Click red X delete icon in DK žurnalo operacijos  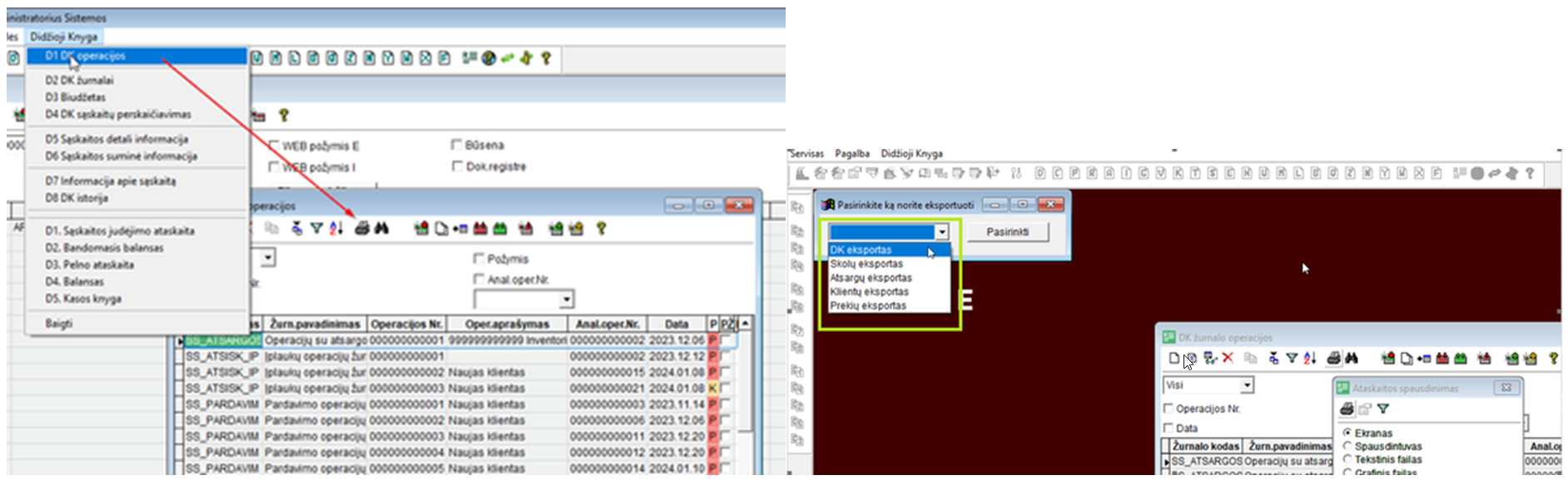1228,359
